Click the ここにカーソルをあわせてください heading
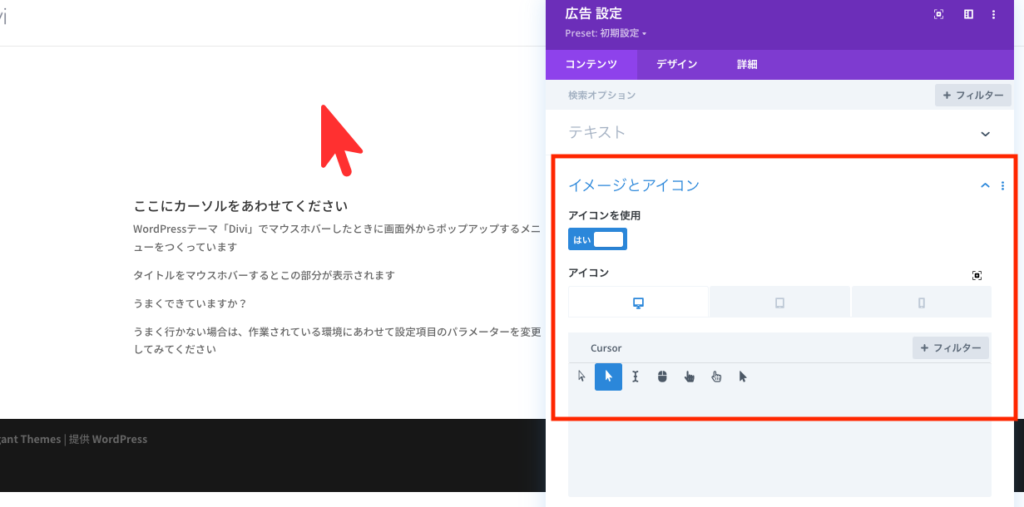Screen dimensions: 1024x507 click(x=241, y=206)
